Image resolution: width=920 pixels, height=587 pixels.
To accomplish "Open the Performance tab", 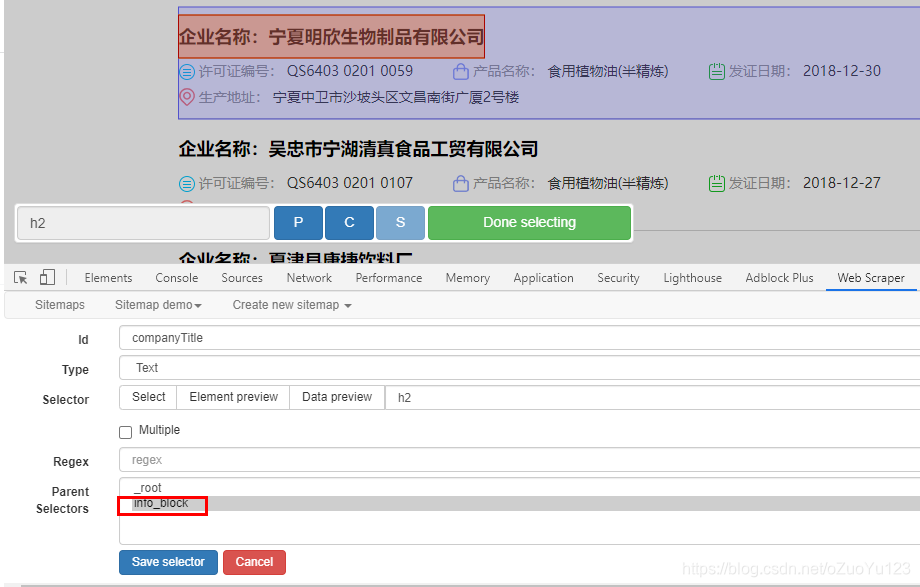I will [x=388, y=278].
